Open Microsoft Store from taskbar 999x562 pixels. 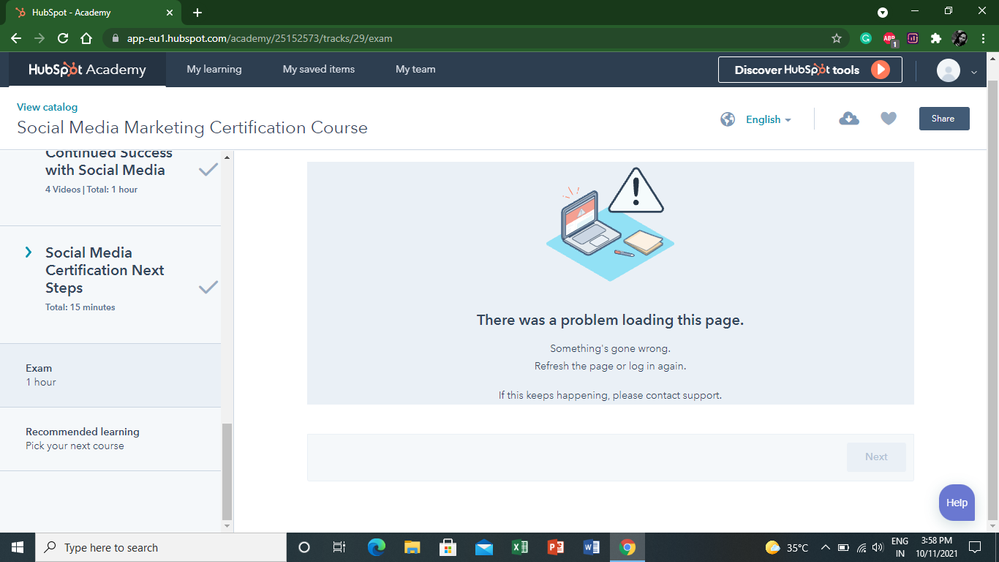tap(448, 547)
